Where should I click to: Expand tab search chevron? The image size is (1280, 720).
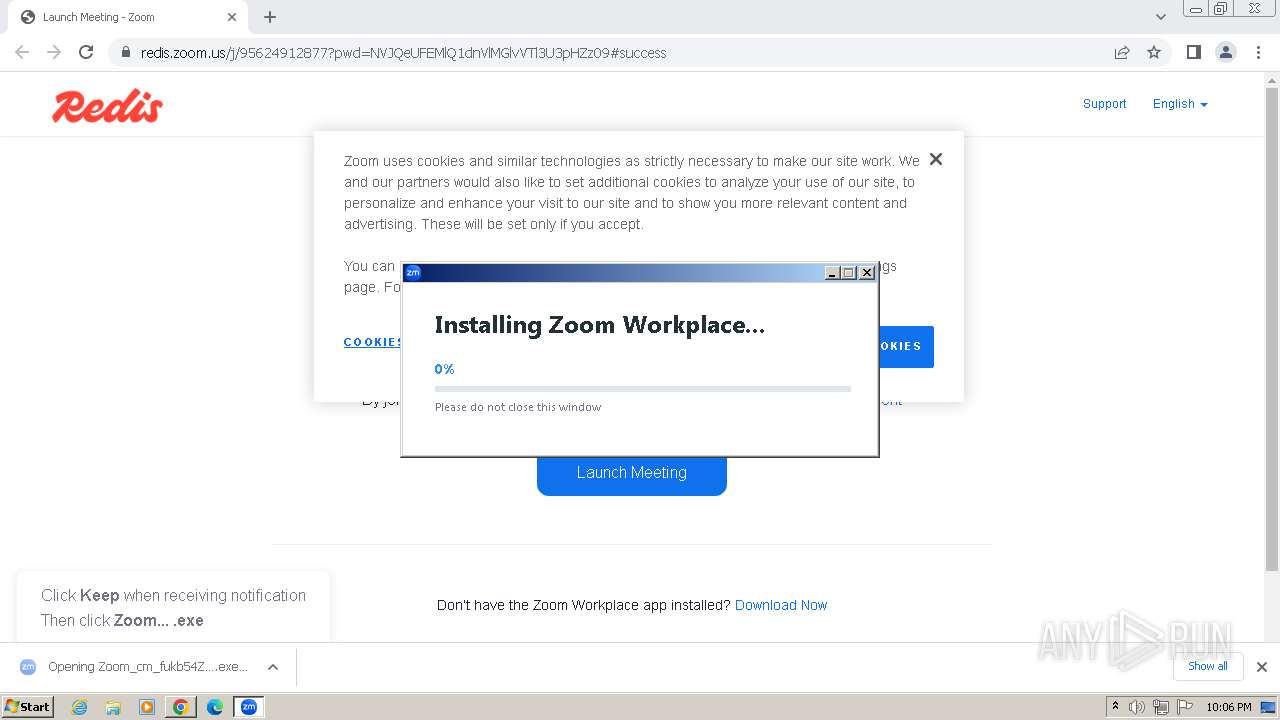[1161, 17]
